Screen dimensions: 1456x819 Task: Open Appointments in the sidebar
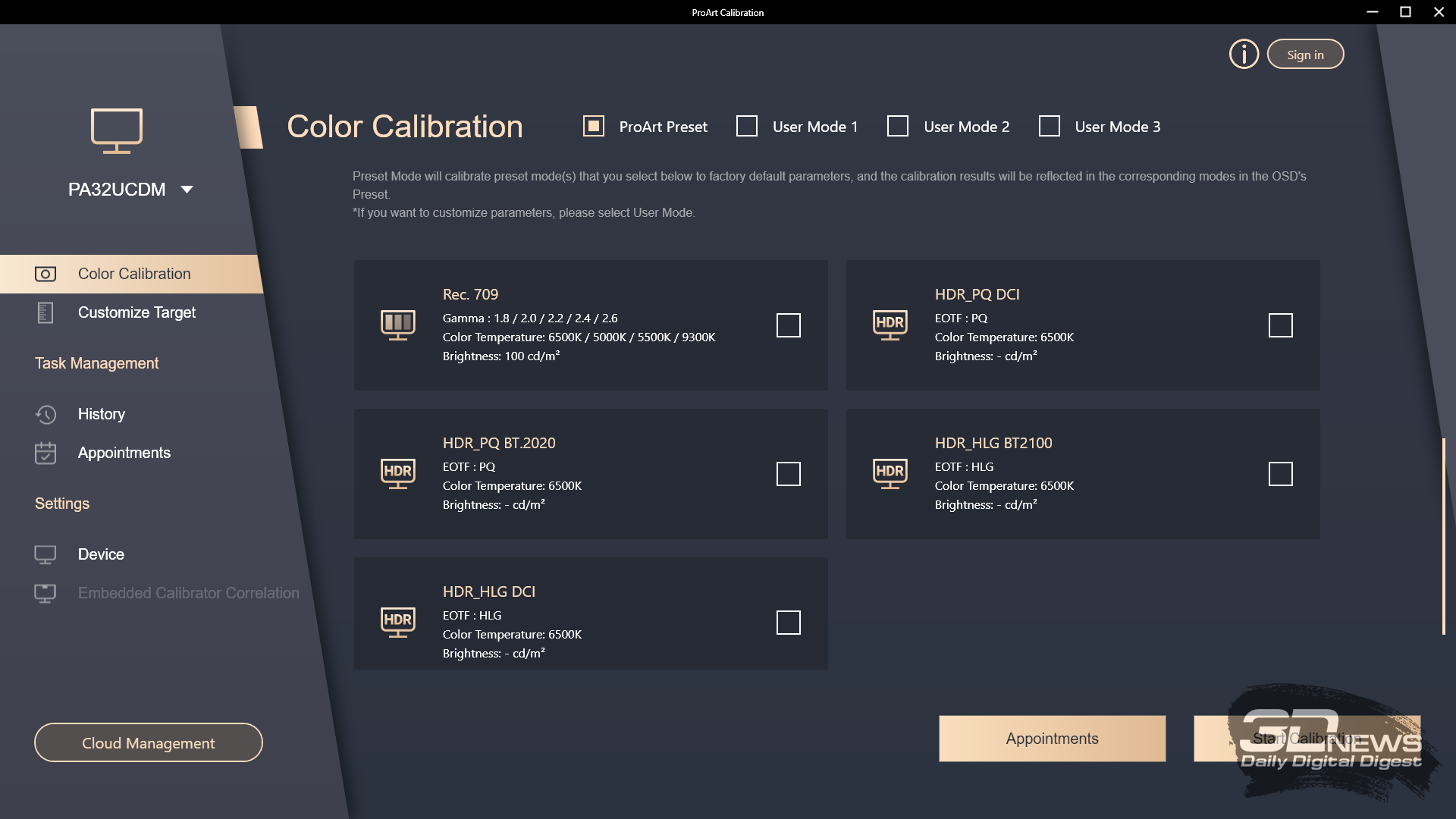point(124,453)
